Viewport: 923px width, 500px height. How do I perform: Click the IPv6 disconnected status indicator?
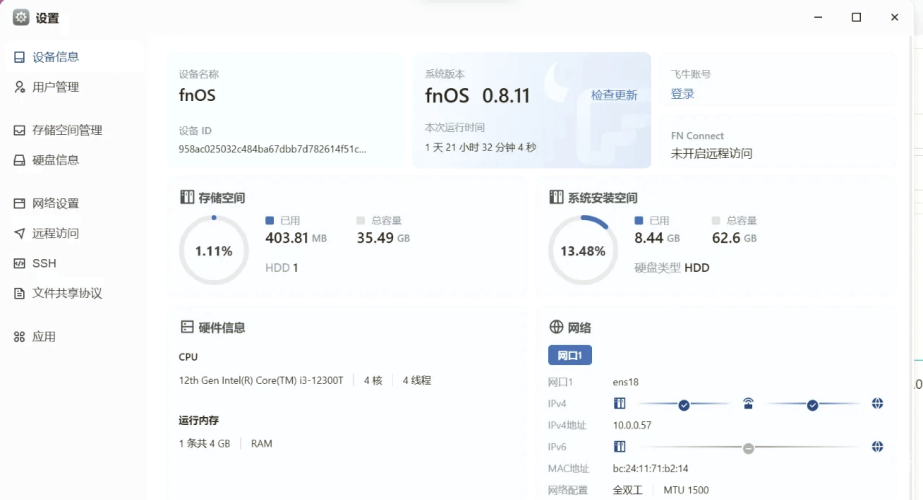(748, 448)
